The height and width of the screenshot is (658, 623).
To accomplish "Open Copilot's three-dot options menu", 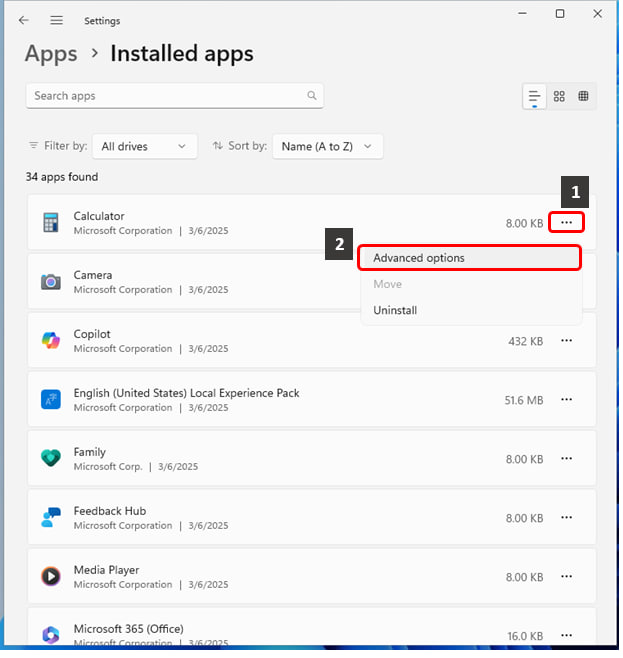I will click(x=566, y=340).
